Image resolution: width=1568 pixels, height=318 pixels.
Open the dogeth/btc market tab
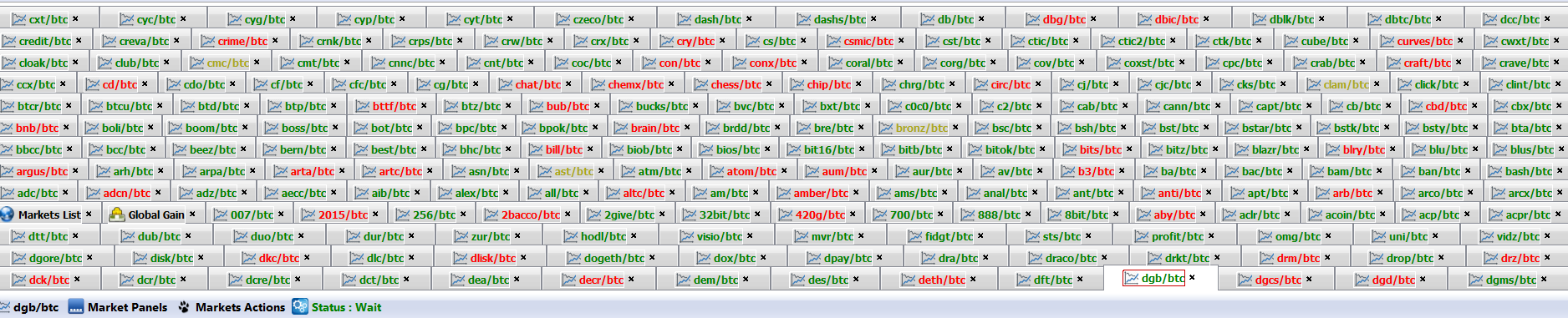(x=614, y=258)
